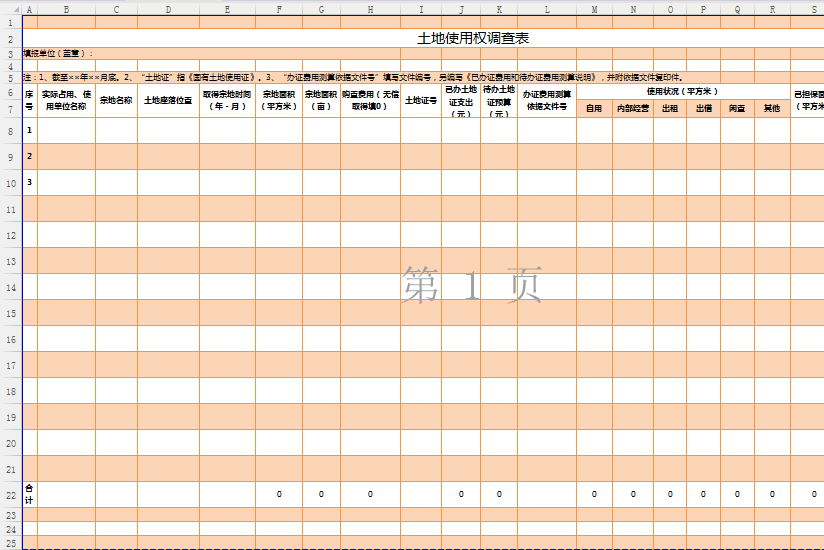Click the 办证费用测算依据文件号 header cell

(x=546, y=100)
